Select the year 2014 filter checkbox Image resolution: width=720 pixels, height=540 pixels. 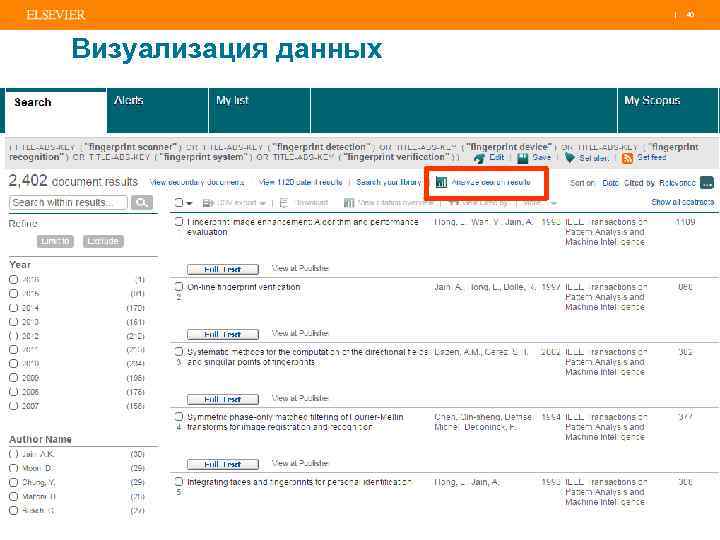pyautogui.click(x=14, y=308)
